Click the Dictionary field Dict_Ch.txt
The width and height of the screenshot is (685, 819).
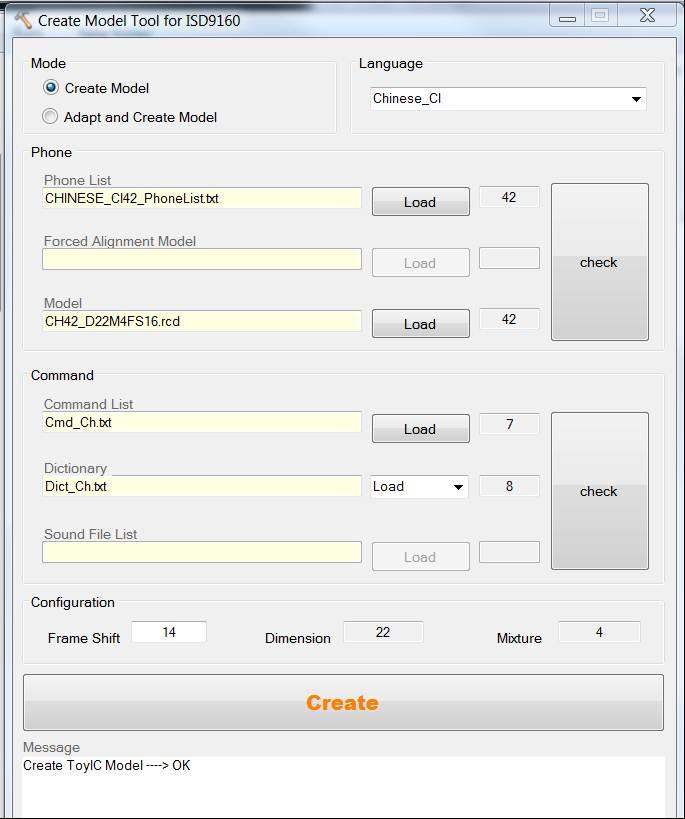pyautogui.click(x=202, y=486)
